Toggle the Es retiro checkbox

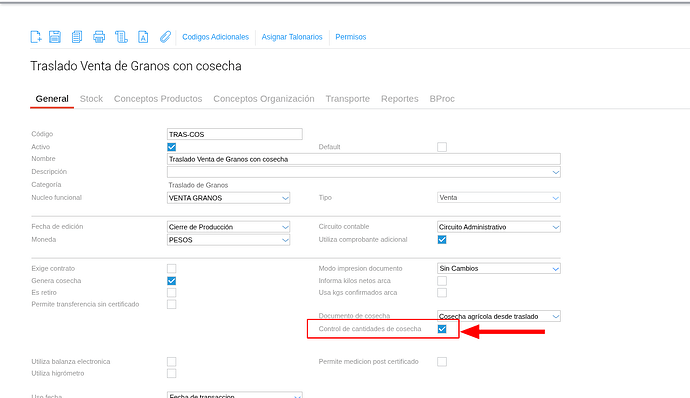(x=172, y=293)
